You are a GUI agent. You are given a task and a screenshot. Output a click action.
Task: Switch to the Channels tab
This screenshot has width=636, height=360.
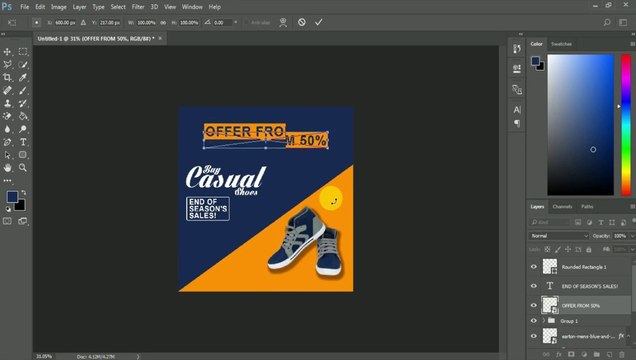click(x=562, y=207)
